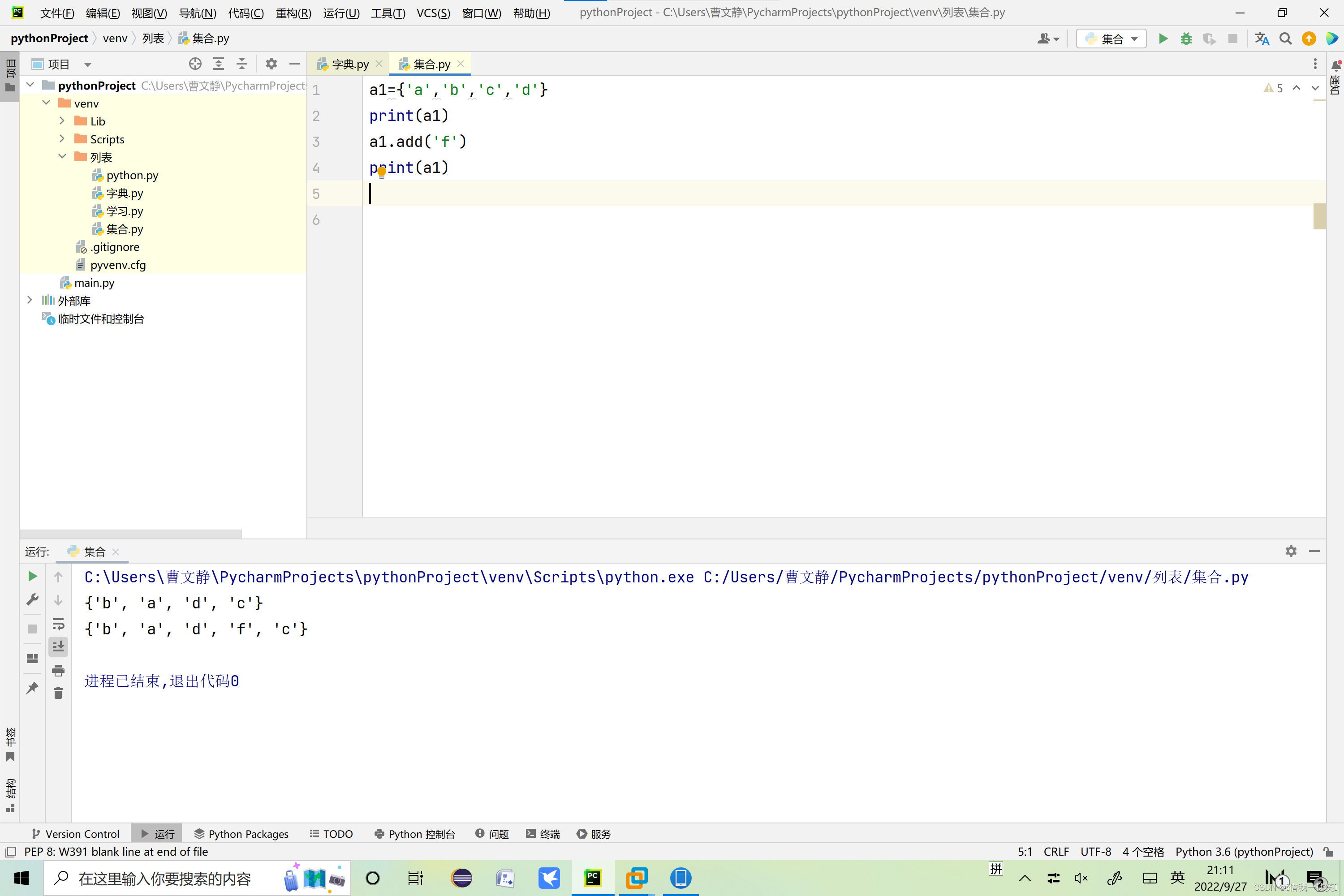Click the project panel horizontal scrollbar

click(131, 534)
